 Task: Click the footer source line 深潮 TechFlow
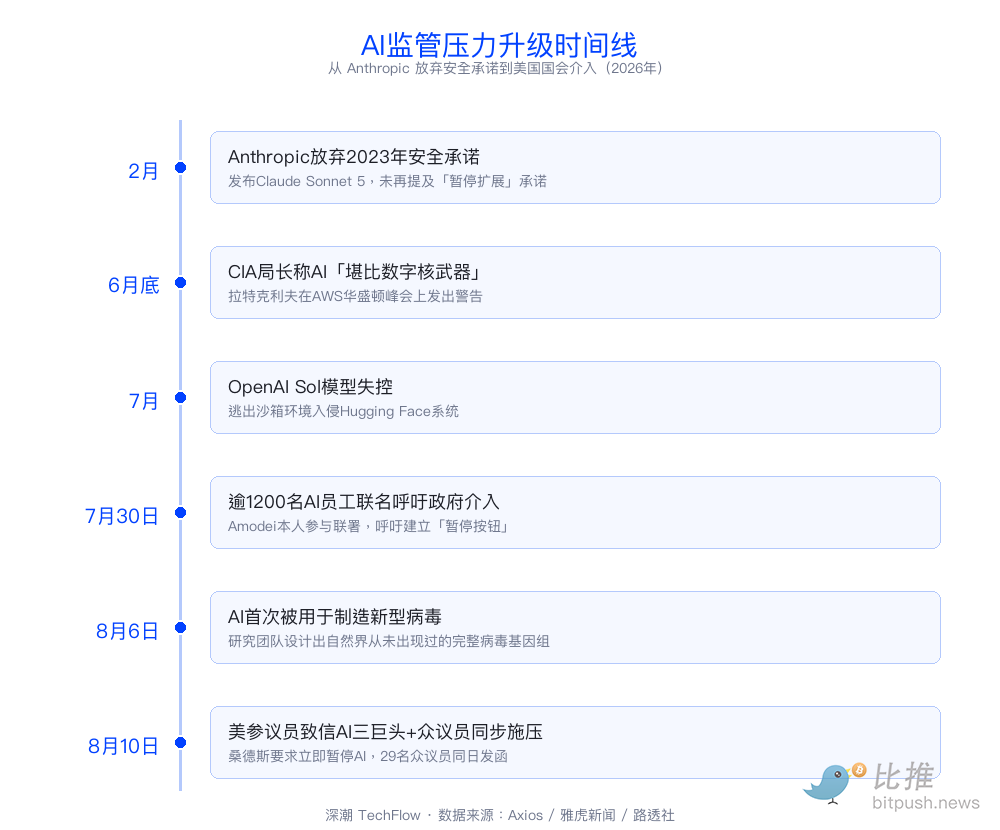[500, 815]
